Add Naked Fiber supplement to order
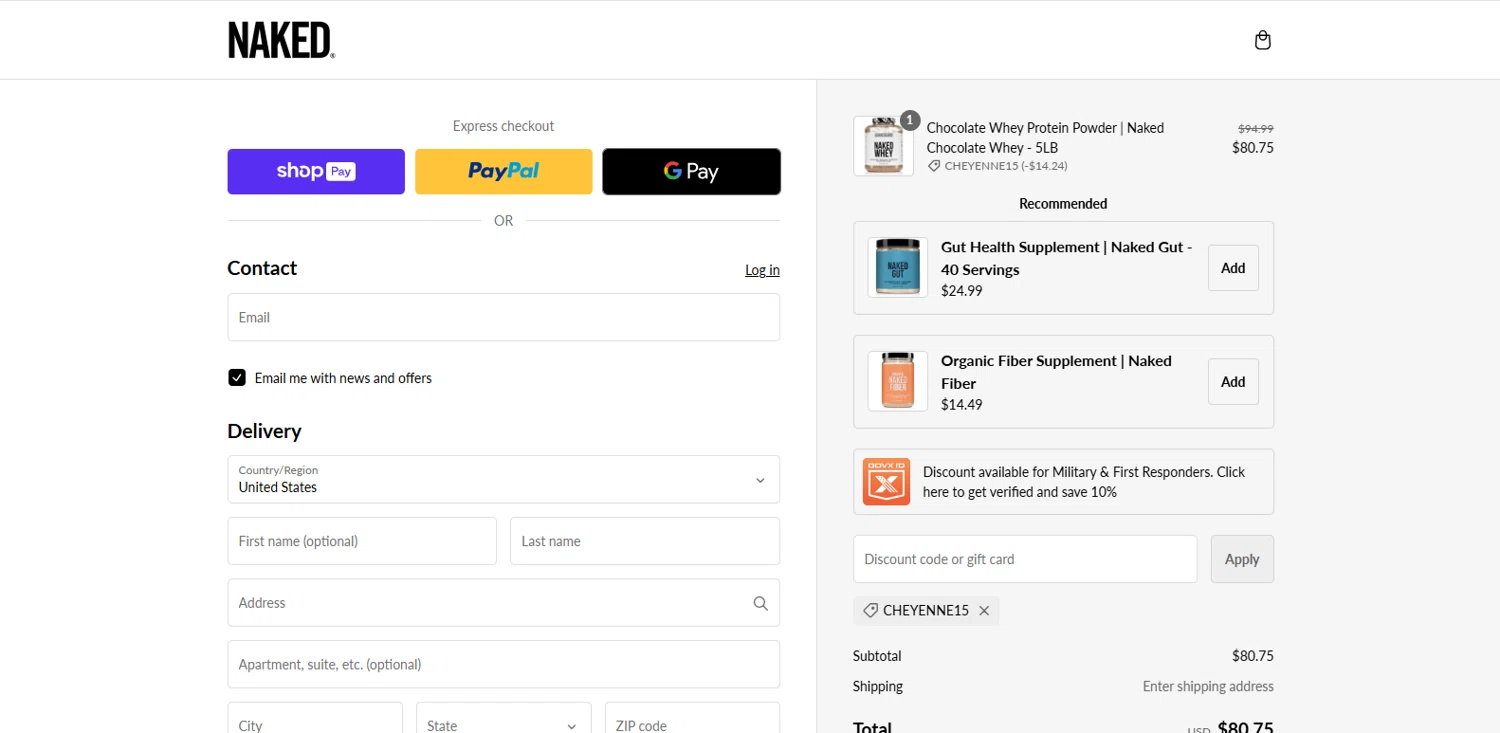Viewport: 1500px width, 733px height. coord(1233,382)
